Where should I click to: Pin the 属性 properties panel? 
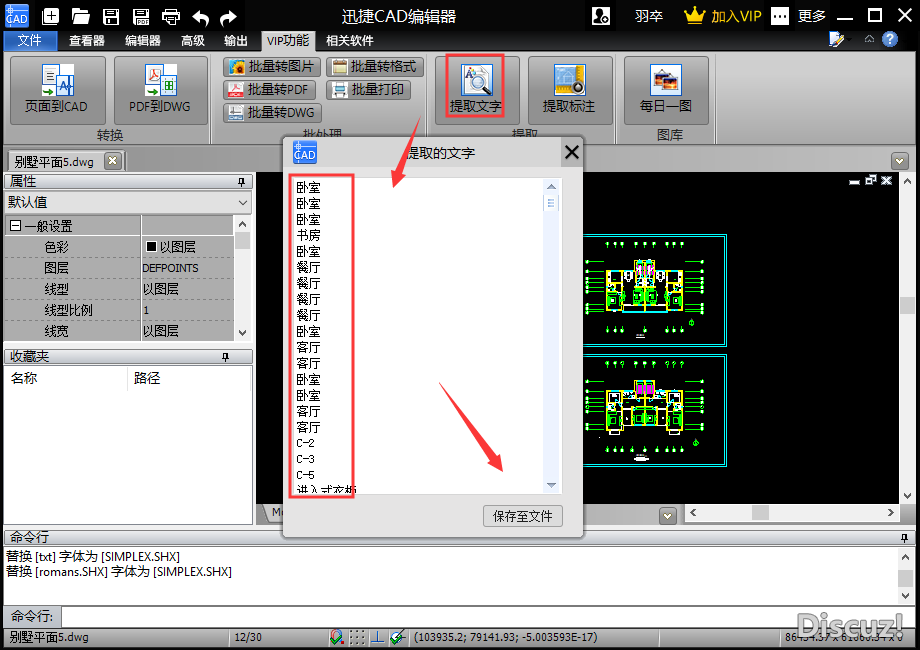coord(241,182)
